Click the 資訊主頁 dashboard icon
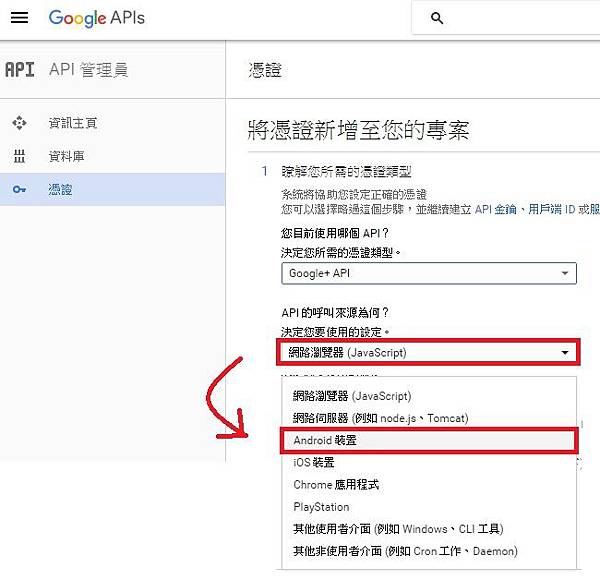This screenshot has height=580, width=600. click(19, 123)
